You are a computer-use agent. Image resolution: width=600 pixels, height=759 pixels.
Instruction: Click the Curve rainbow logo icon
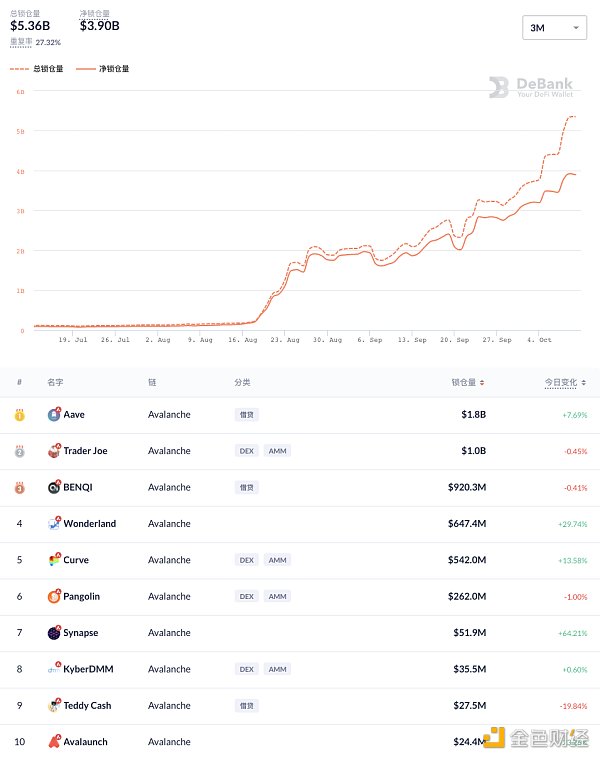tap(54, 560)
